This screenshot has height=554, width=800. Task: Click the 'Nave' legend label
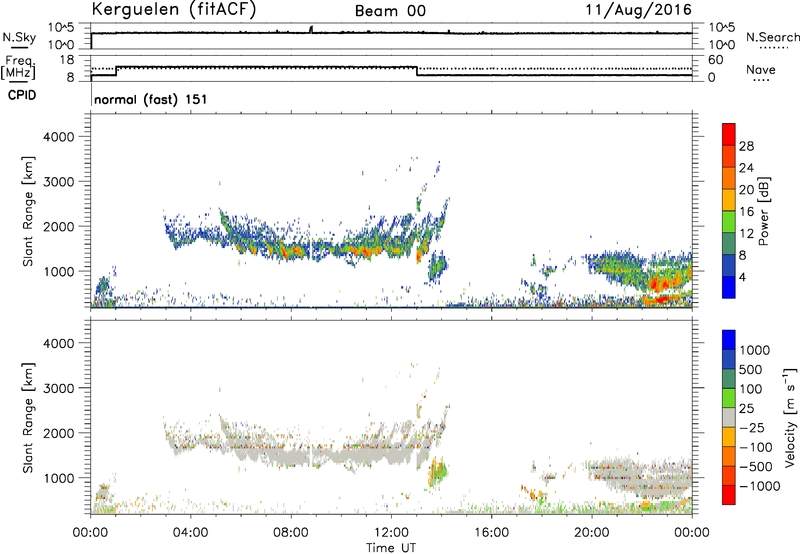[x=761, y=69]
